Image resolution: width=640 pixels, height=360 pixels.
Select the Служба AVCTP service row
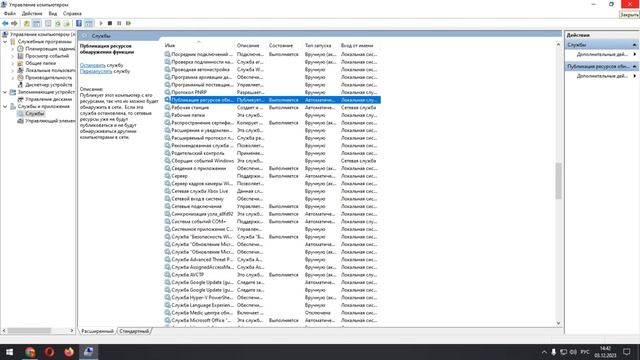(272, 275)
